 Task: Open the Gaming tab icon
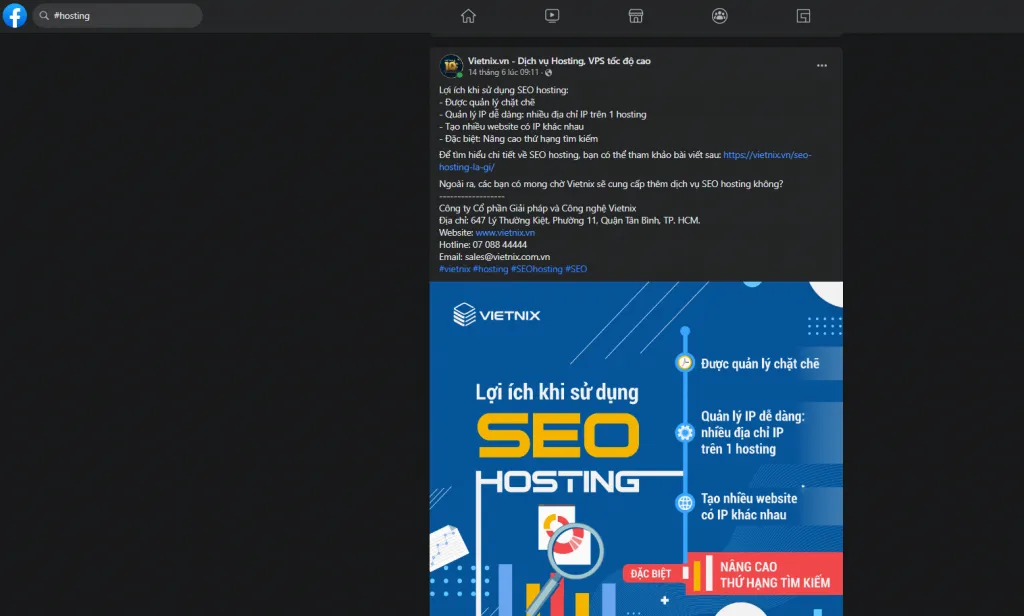coord(803,16)
